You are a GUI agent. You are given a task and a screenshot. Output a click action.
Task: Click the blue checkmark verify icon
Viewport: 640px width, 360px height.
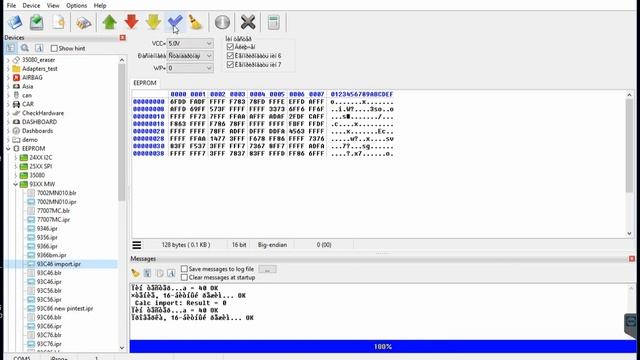point(175,22)
